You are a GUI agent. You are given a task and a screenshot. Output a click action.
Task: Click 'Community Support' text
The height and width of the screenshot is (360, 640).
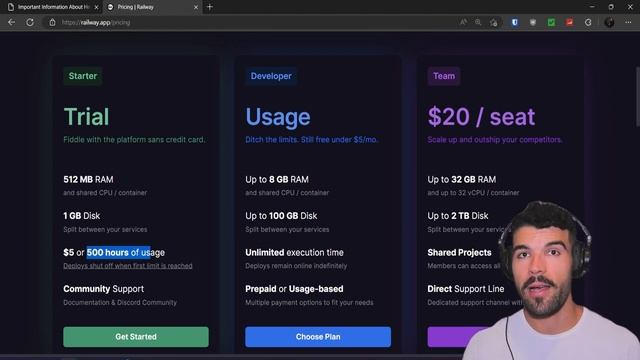(104, 289)
